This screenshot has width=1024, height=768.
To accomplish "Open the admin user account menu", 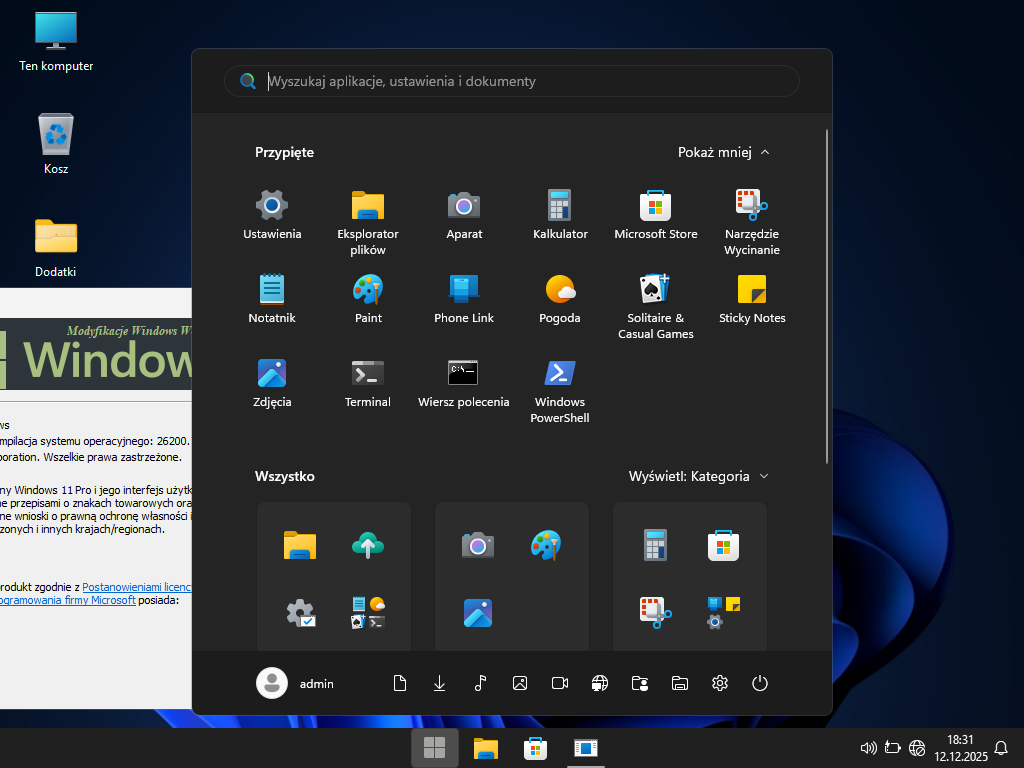I will pos(296,683).
